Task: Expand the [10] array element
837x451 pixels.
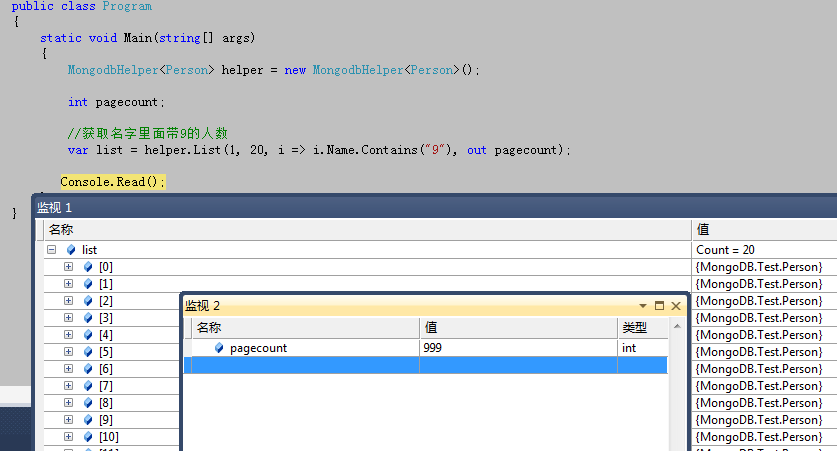Action: (x=68, y=437)
